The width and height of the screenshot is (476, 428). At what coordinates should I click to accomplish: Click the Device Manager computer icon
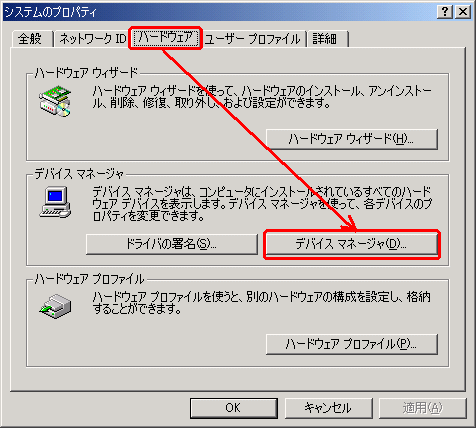pos(55,202)
